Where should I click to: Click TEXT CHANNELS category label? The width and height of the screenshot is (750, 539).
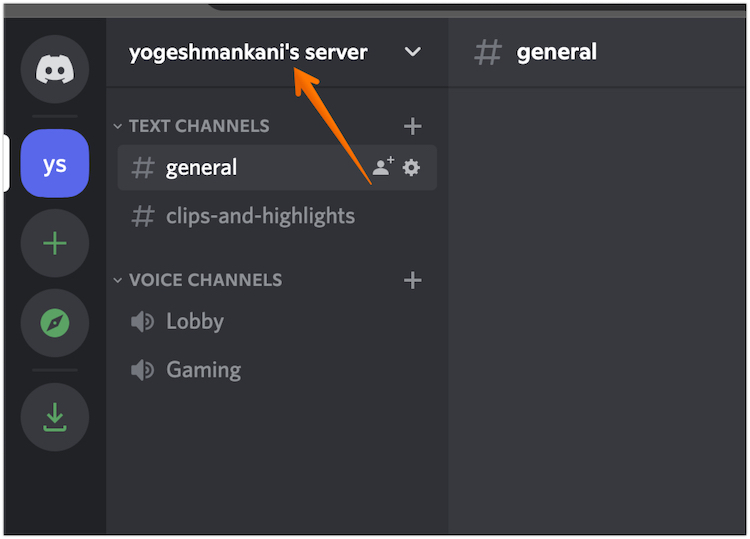pyautogui.click(x=199, y=126)
